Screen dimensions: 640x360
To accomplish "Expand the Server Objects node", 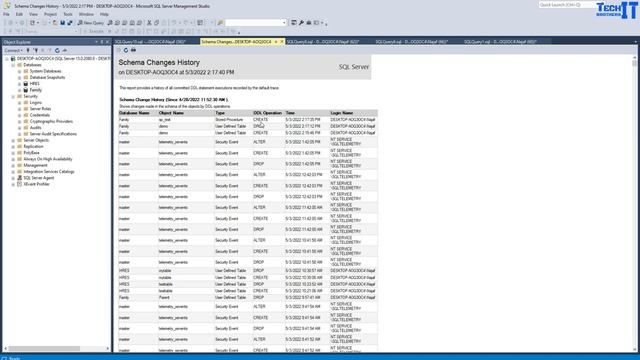I will coord(13,140).
